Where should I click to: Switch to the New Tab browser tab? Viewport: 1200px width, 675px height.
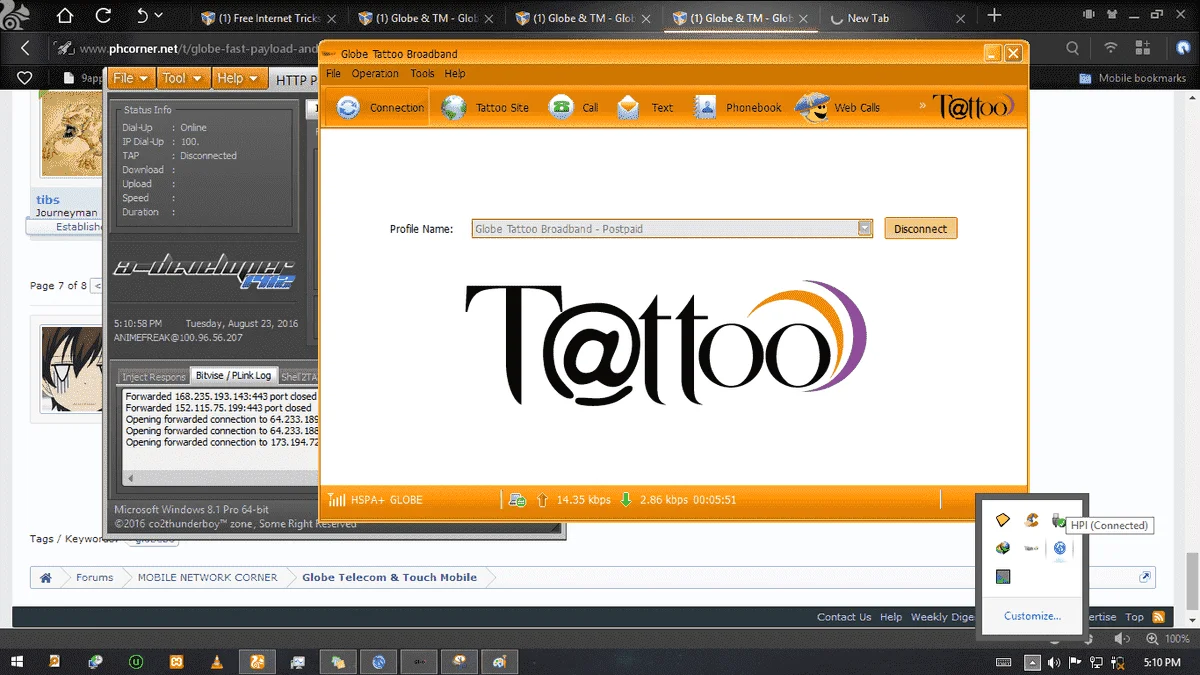pos(898,18)
